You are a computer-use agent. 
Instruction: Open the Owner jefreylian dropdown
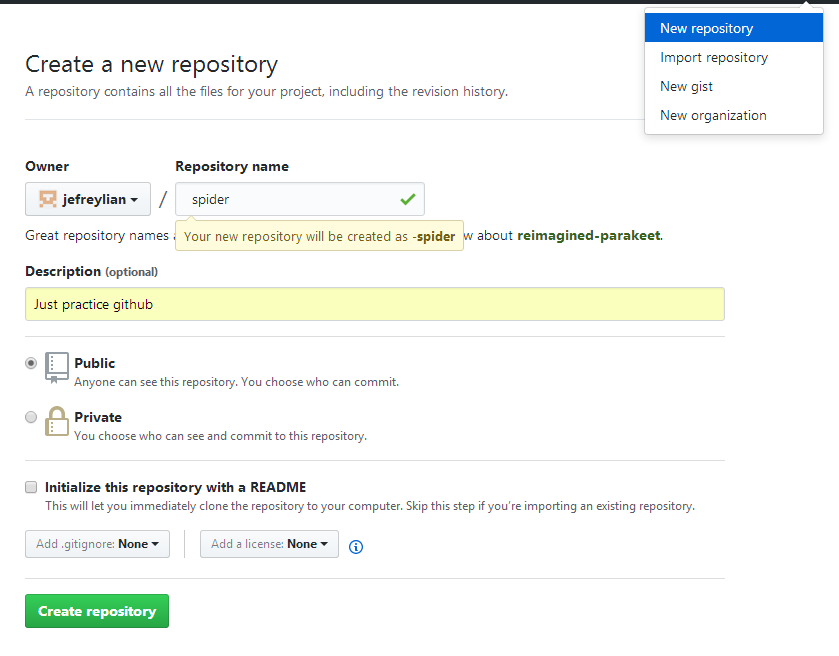[x=88, y=199]
